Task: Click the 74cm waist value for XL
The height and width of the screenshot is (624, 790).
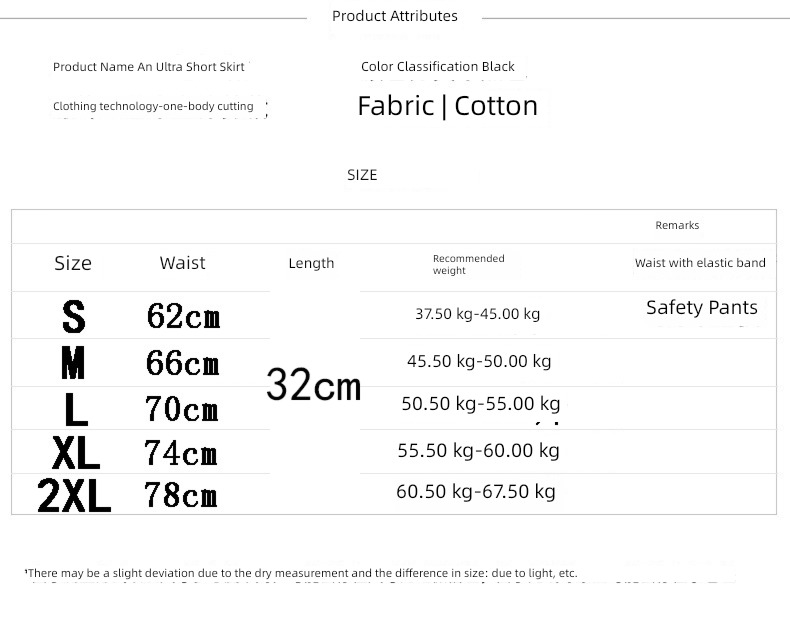Action: (x=181, y=453)
